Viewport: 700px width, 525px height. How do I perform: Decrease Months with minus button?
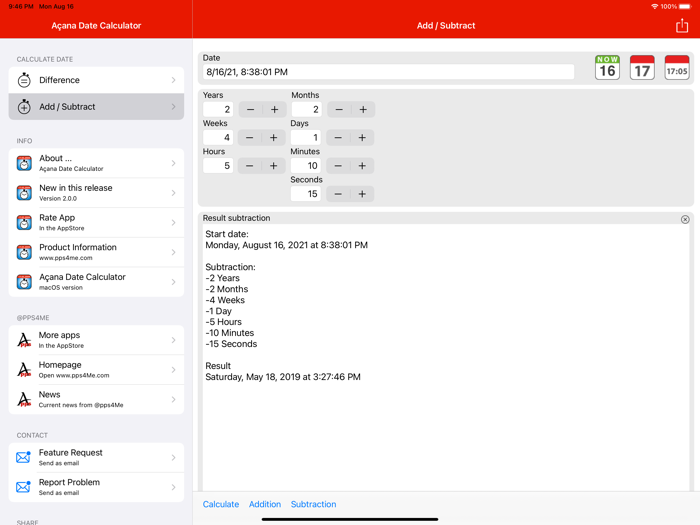coord(339,109)
